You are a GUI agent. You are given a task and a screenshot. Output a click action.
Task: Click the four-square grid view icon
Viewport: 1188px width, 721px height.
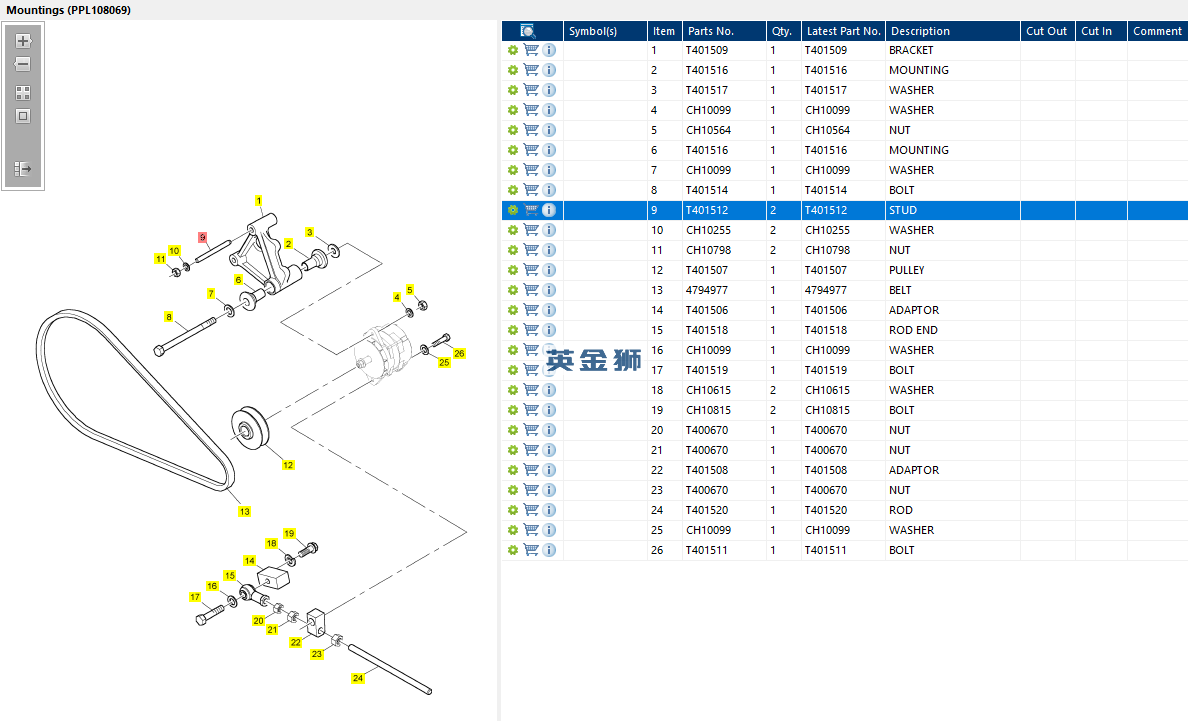pos(23,93)
